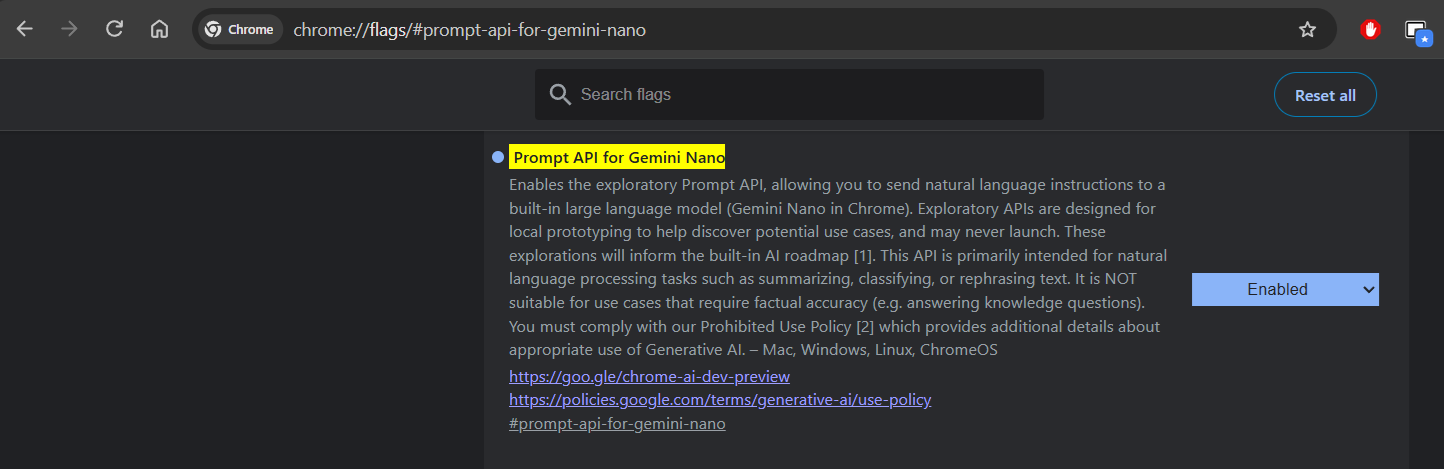Click the blue dot beside Prompt API flag
The image size is (1444, 471).
coord(498,158)
